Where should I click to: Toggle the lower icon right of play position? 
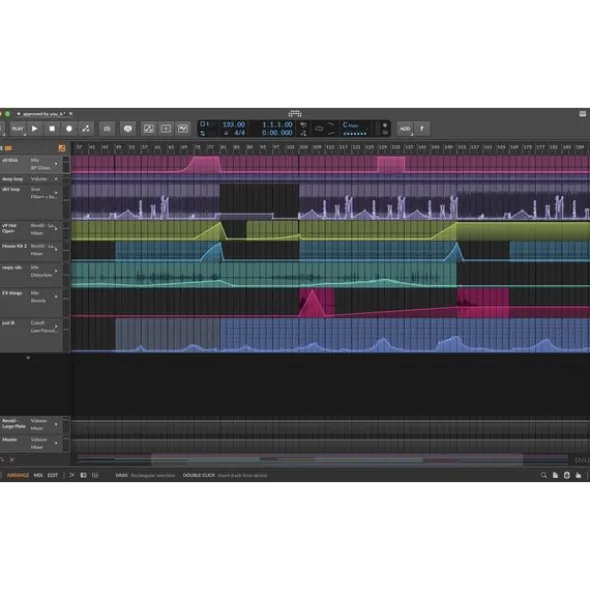(x=303, y=133)
